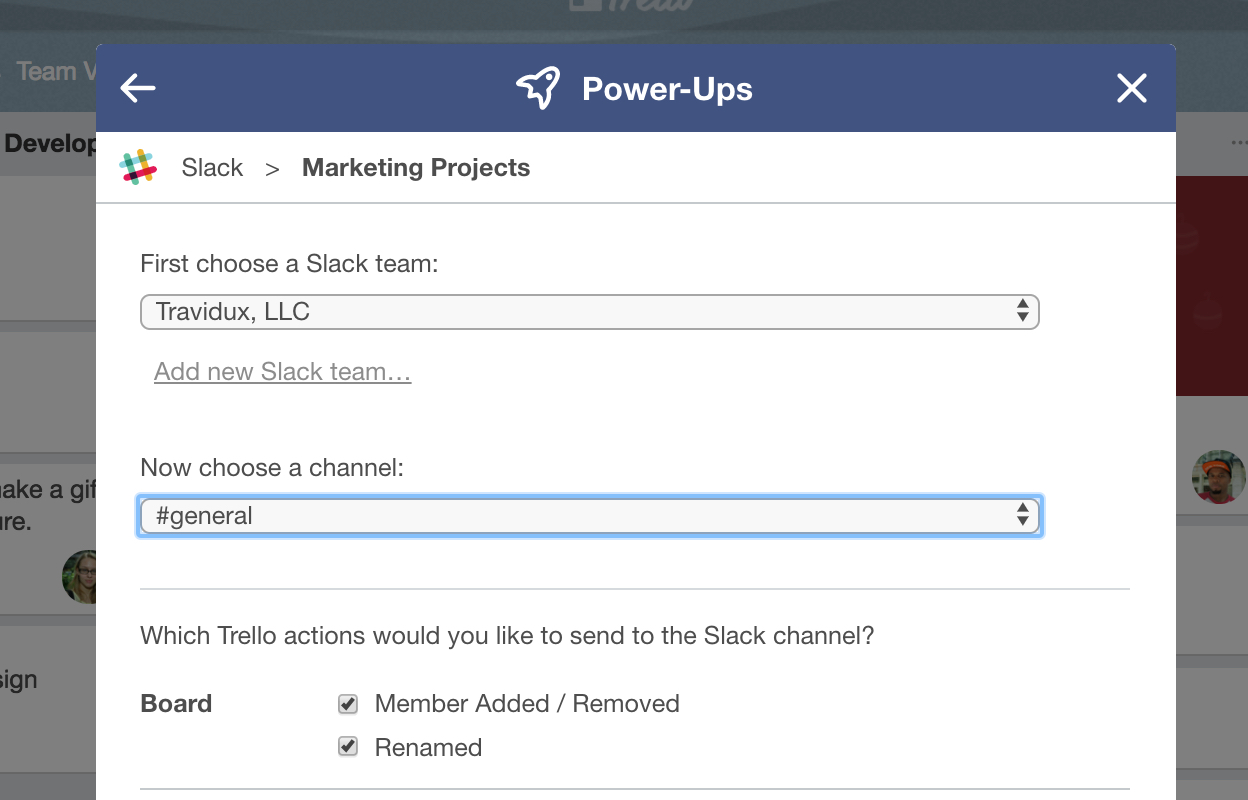Change the selected Slack team Travidux, LLC
Screen dimensions: 1248x800
coord(590,311)
